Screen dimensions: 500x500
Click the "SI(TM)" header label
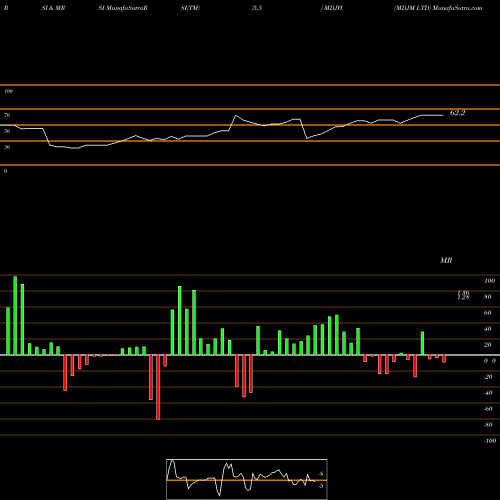point(190,8)
